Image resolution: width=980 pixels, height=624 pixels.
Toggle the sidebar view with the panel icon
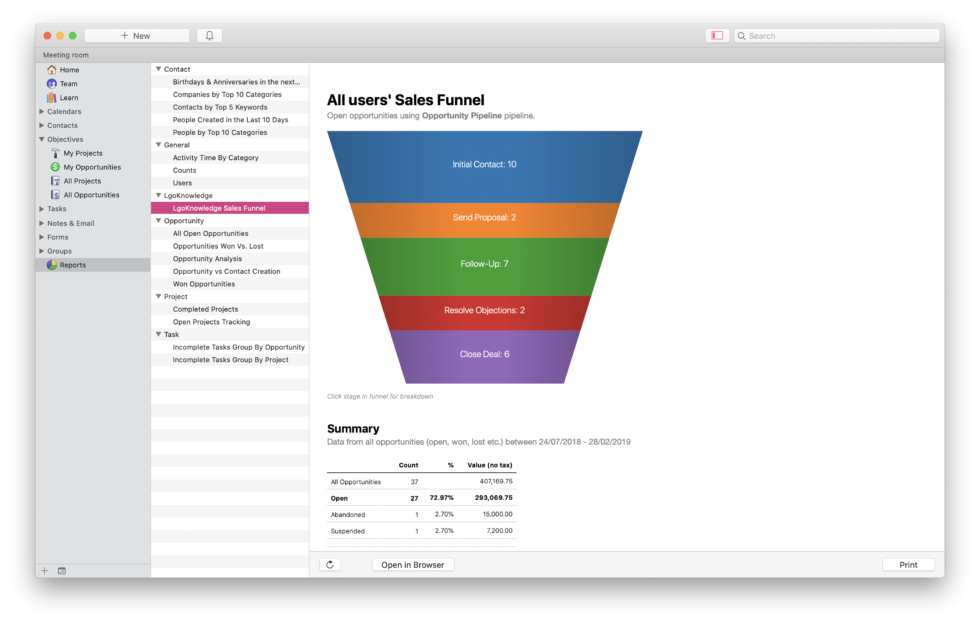tap(716, 34)
